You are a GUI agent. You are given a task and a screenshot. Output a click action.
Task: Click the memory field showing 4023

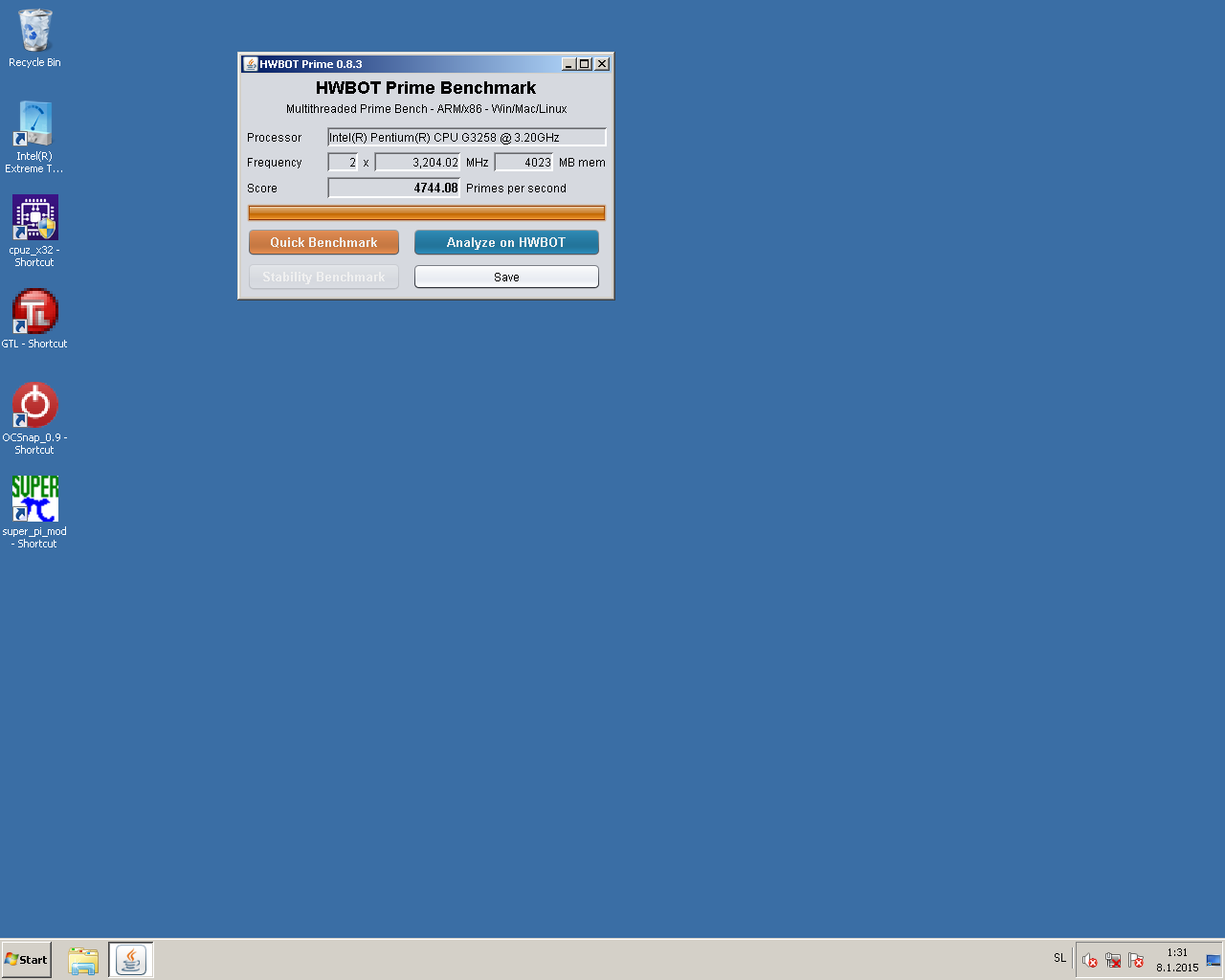[523, 163]
